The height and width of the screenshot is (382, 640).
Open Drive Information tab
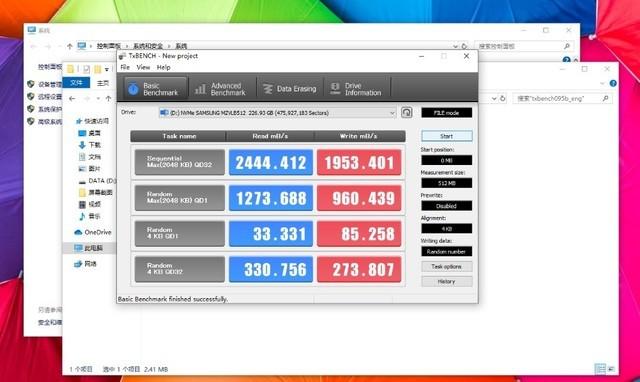pos(357,89)
